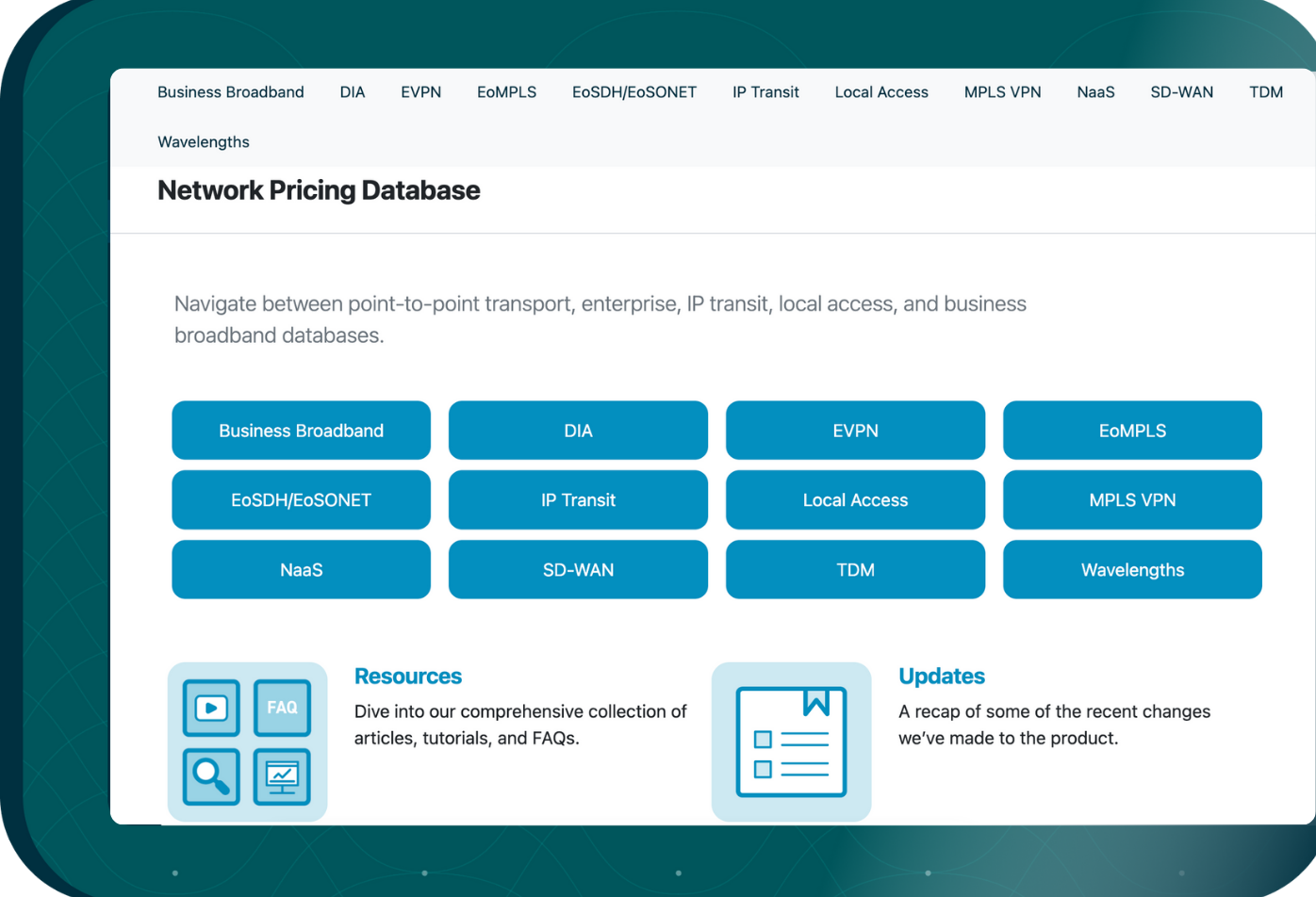
Task: Open DIA from the top navigation
Action: coord(353,91)
